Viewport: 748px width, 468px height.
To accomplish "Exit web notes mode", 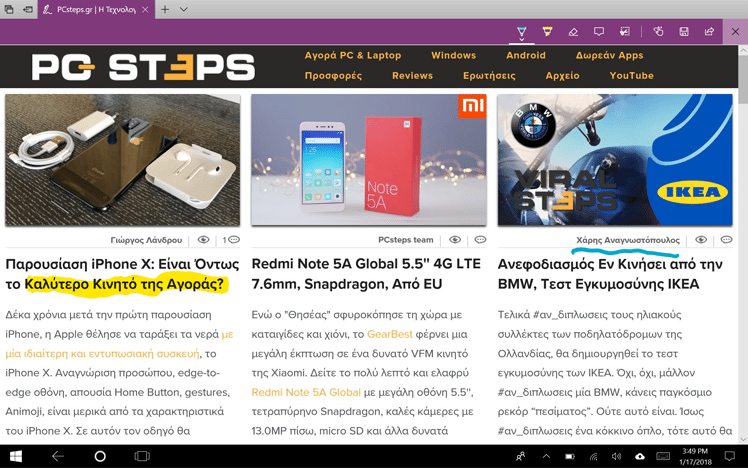I will pyautogui.click(x=735, y=31).
